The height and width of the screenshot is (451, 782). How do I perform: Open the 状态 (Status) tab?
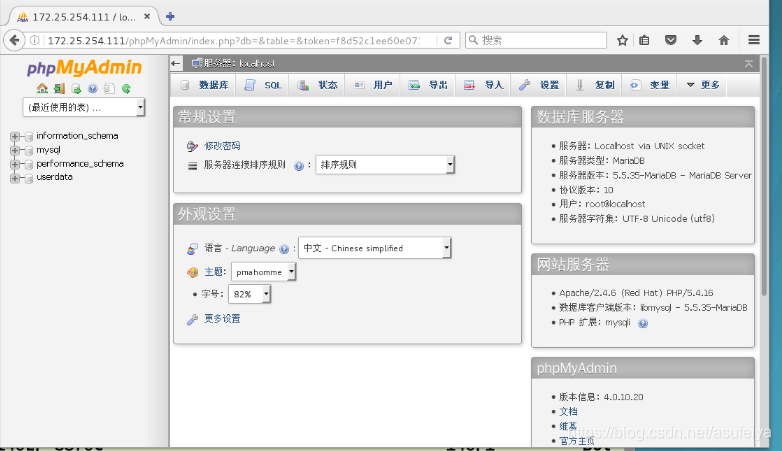pos(317,85)
